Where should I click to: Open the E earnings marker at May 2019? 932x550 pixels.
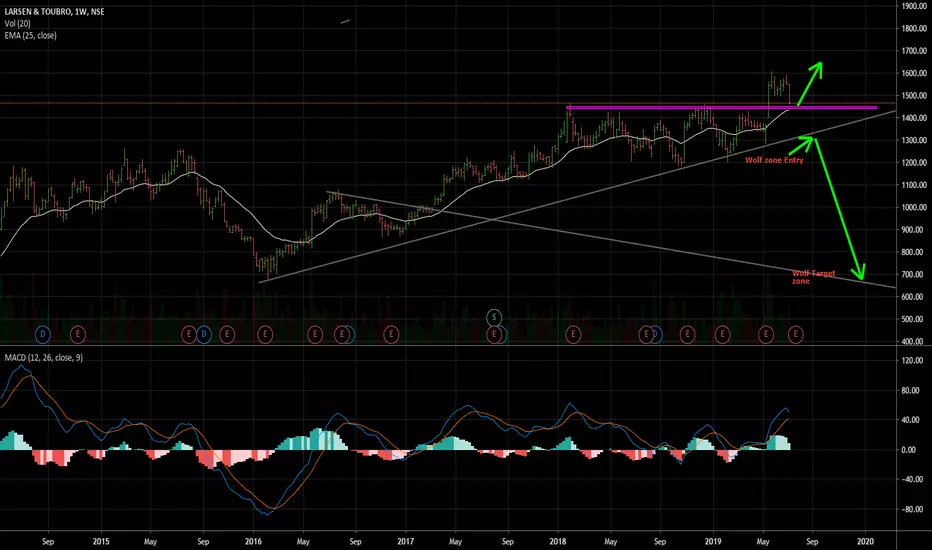pos(766,334)
